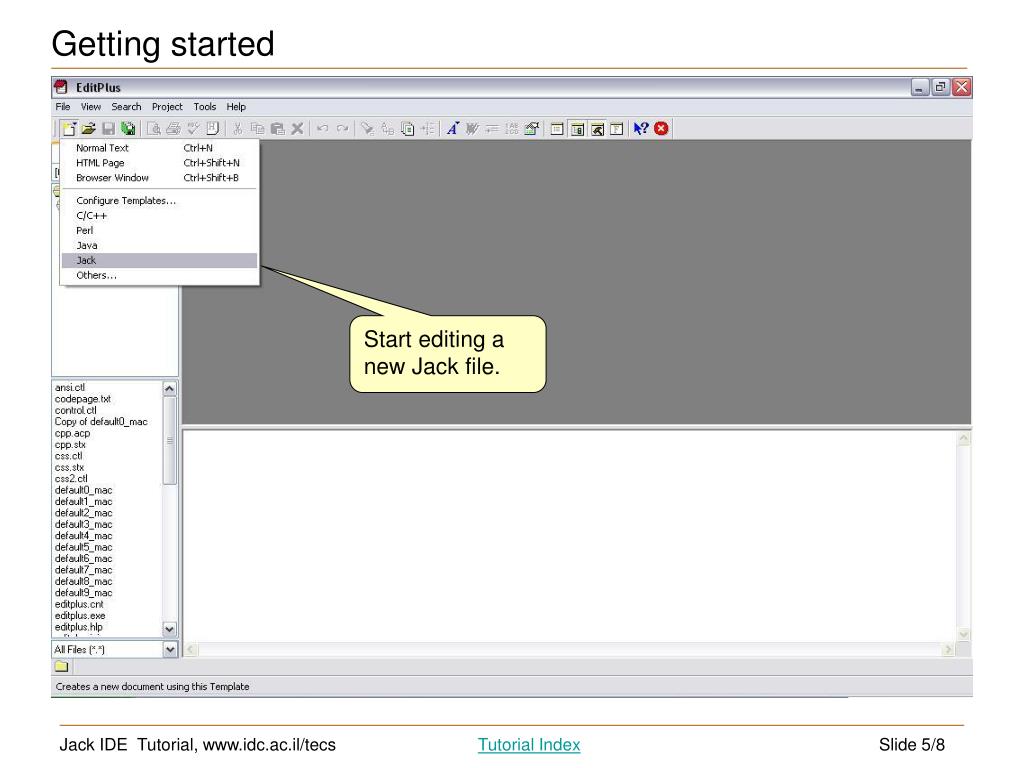Select codepage.txt in the file list
1024x768 pixels.
pyautogui.click(x=83, y=398)
